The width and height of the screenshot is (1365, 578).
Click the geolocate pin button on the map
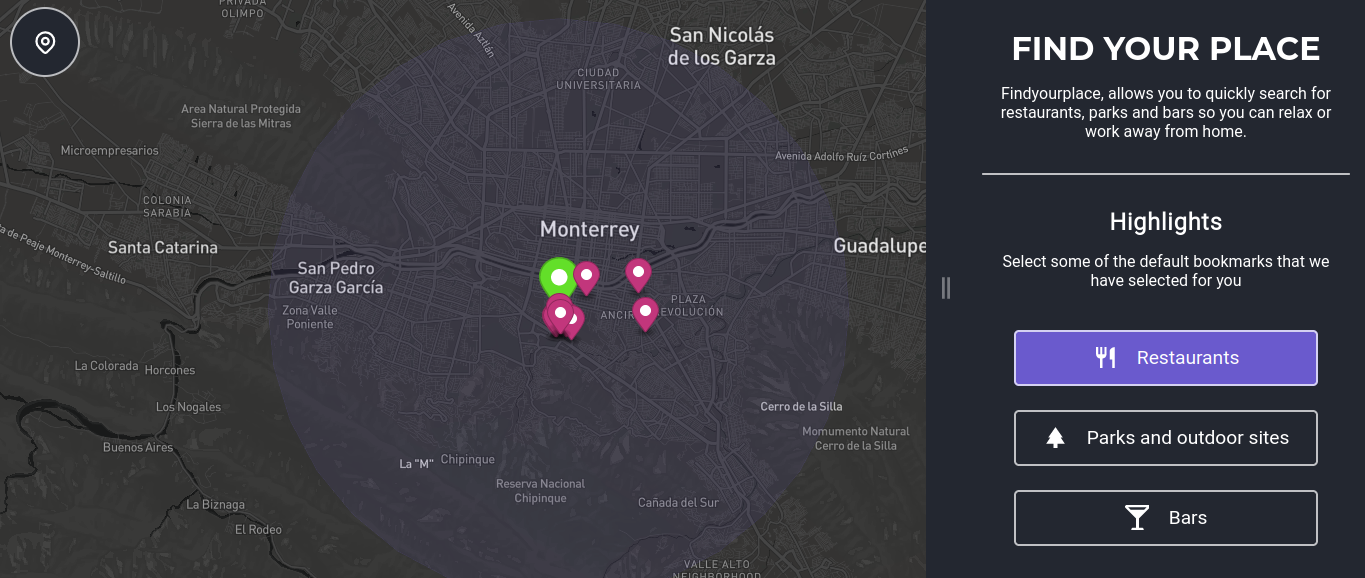click(45, 43)
